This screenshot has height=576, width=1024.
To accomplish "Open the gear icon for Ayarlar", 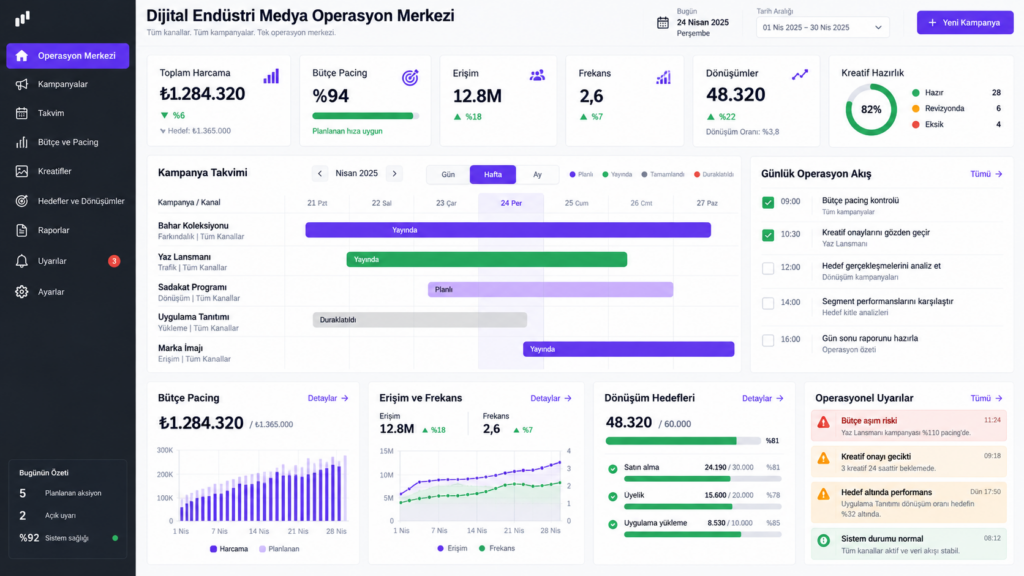I will (x=22, y=292).
